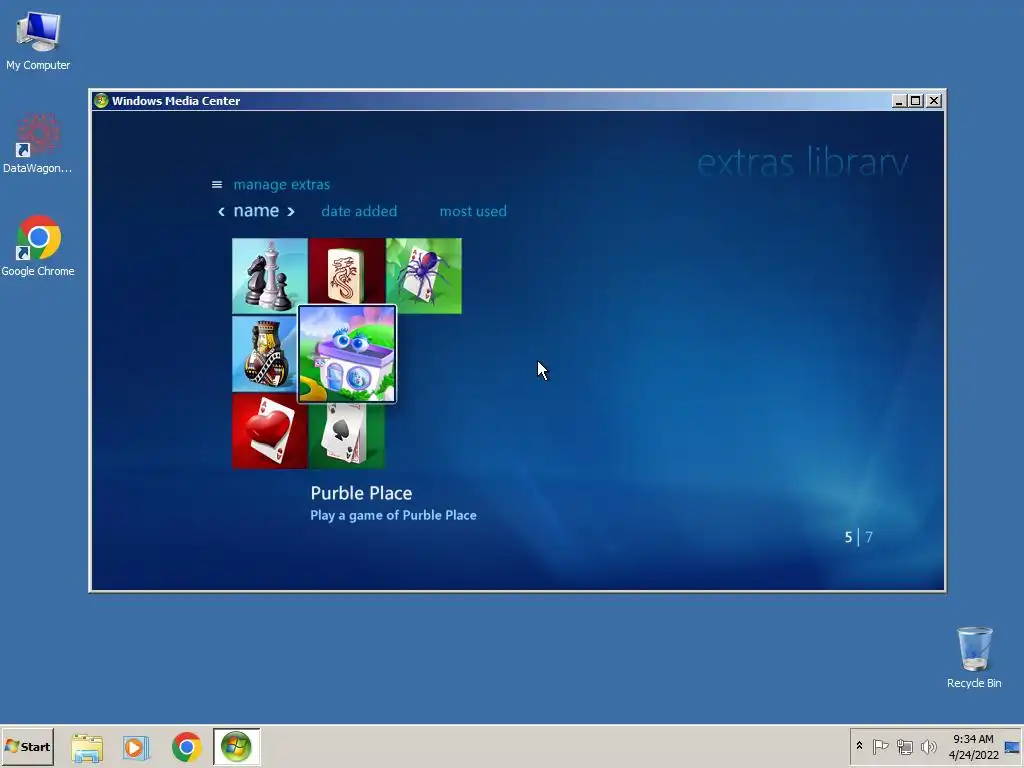This screenshot has height=768, width=1024.
Task: Click the manage extras menu icon
Action: click(217, 185)
